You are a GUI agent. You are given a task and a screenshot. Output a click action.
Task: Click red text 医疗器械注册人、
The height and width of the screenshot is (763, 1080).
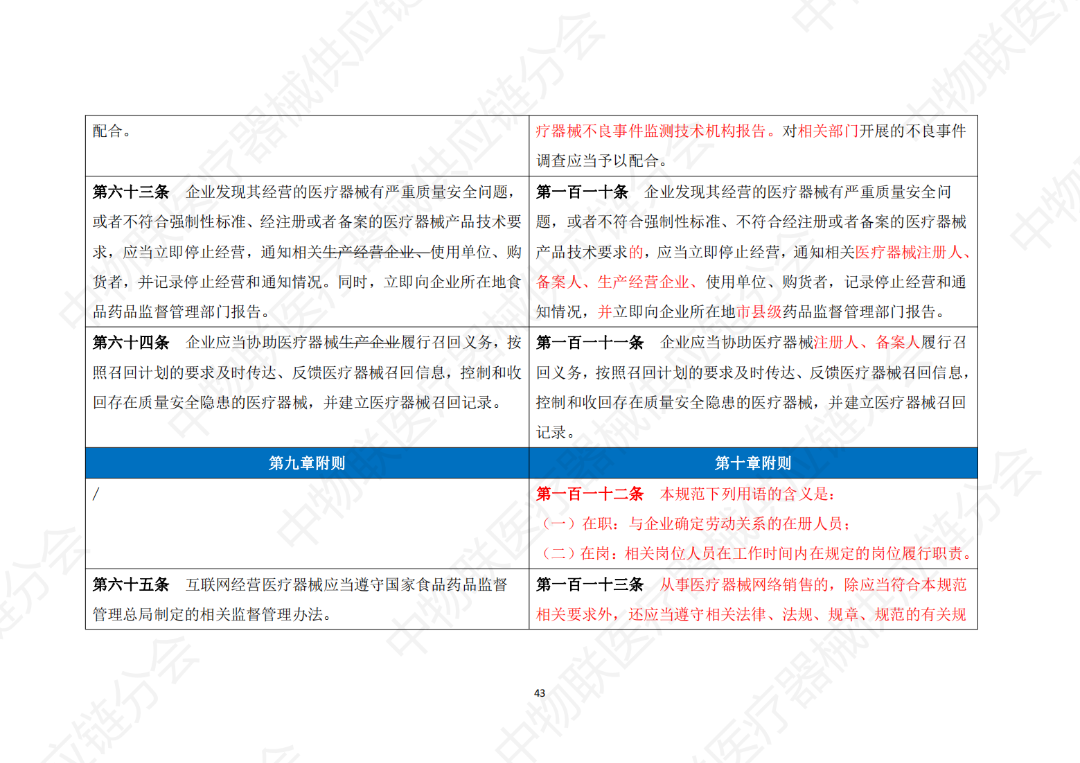912,252
